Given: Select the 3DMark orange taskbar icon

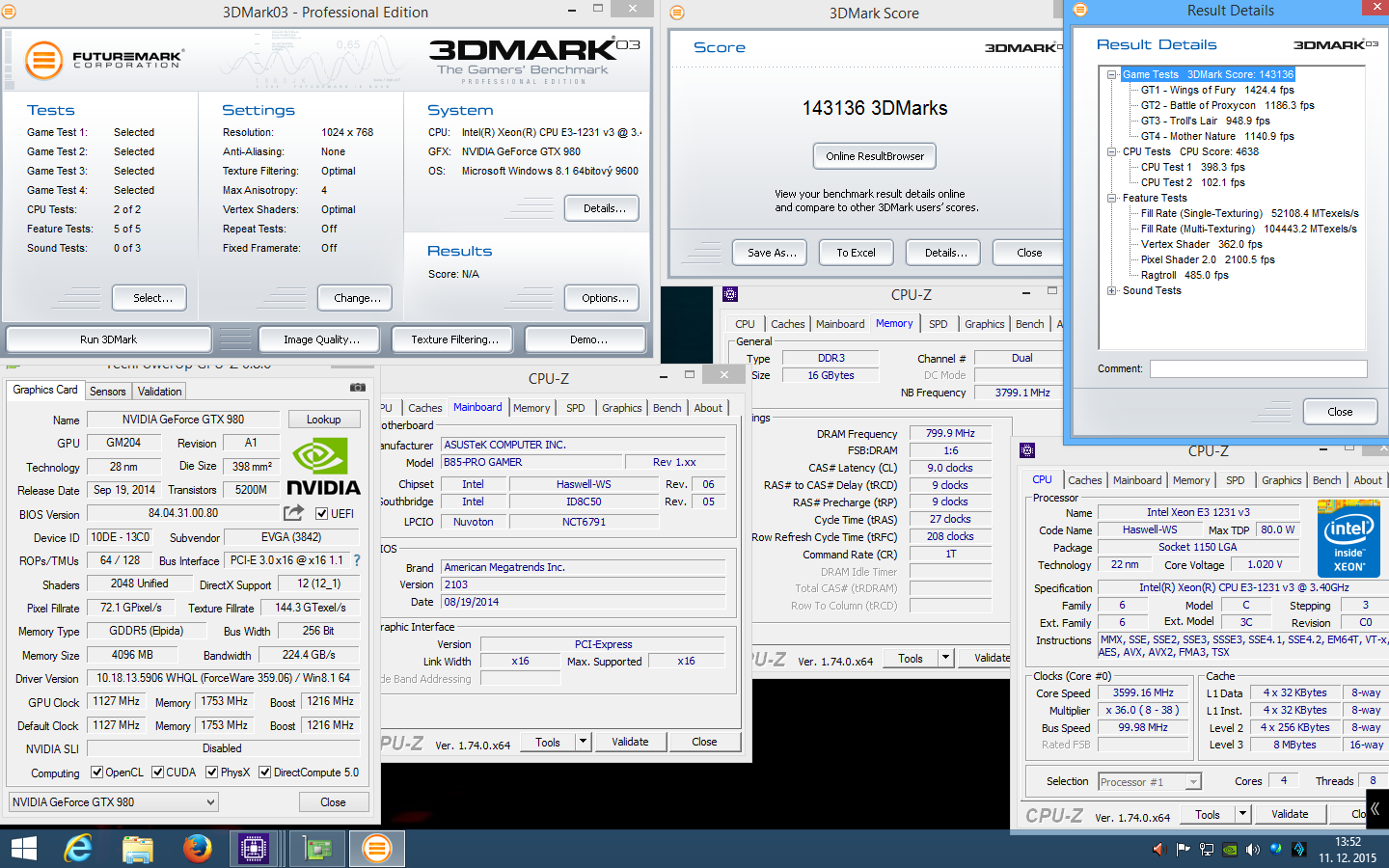Looking at the screenshot, I should (x=376, y=849).
